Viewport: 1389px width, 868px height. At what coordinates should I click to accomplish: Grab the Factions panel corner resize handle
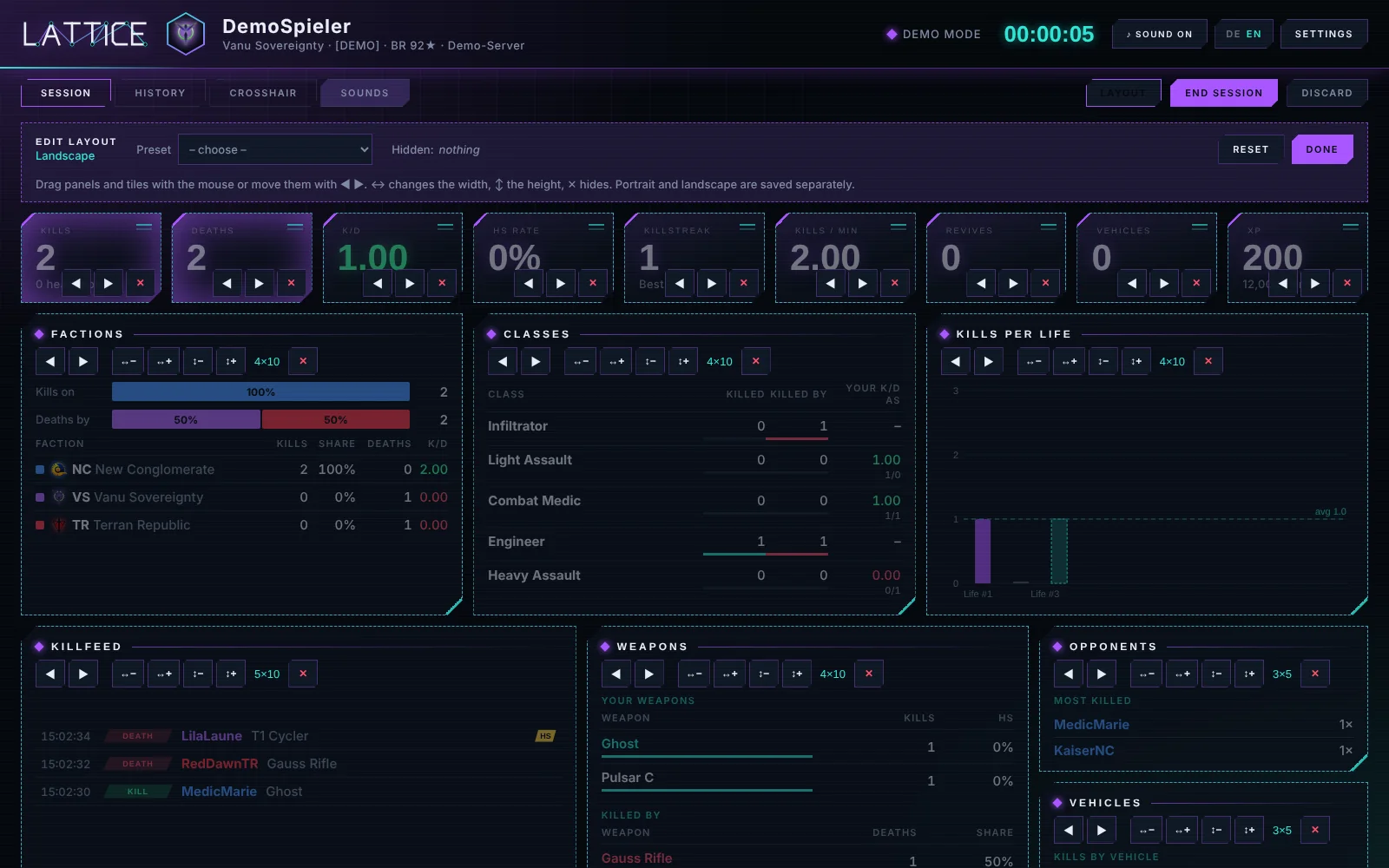pyautogui.click(x=454, y=606)
